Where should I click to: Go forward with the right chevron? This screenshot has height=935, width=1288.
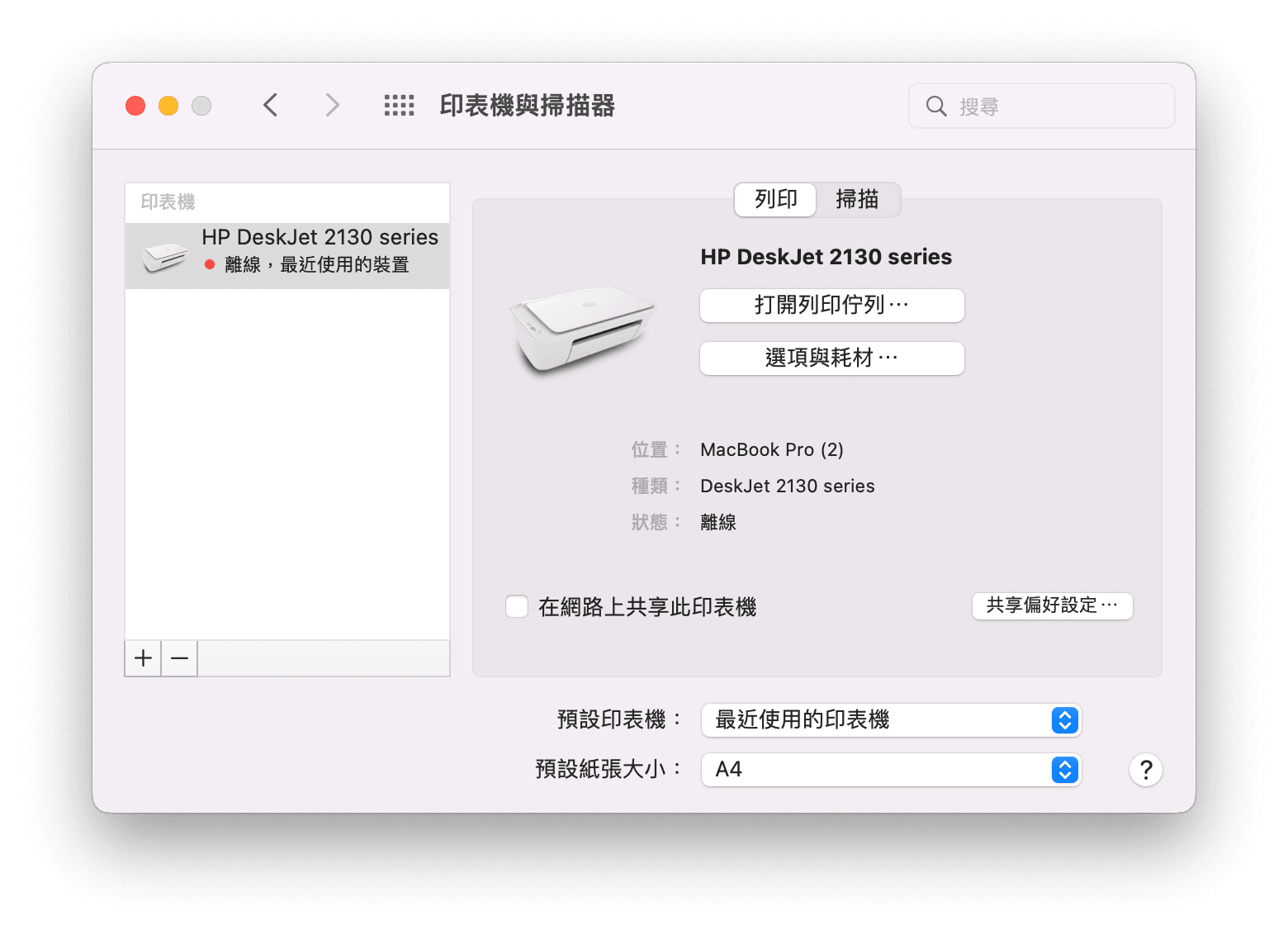pos(332,105)
